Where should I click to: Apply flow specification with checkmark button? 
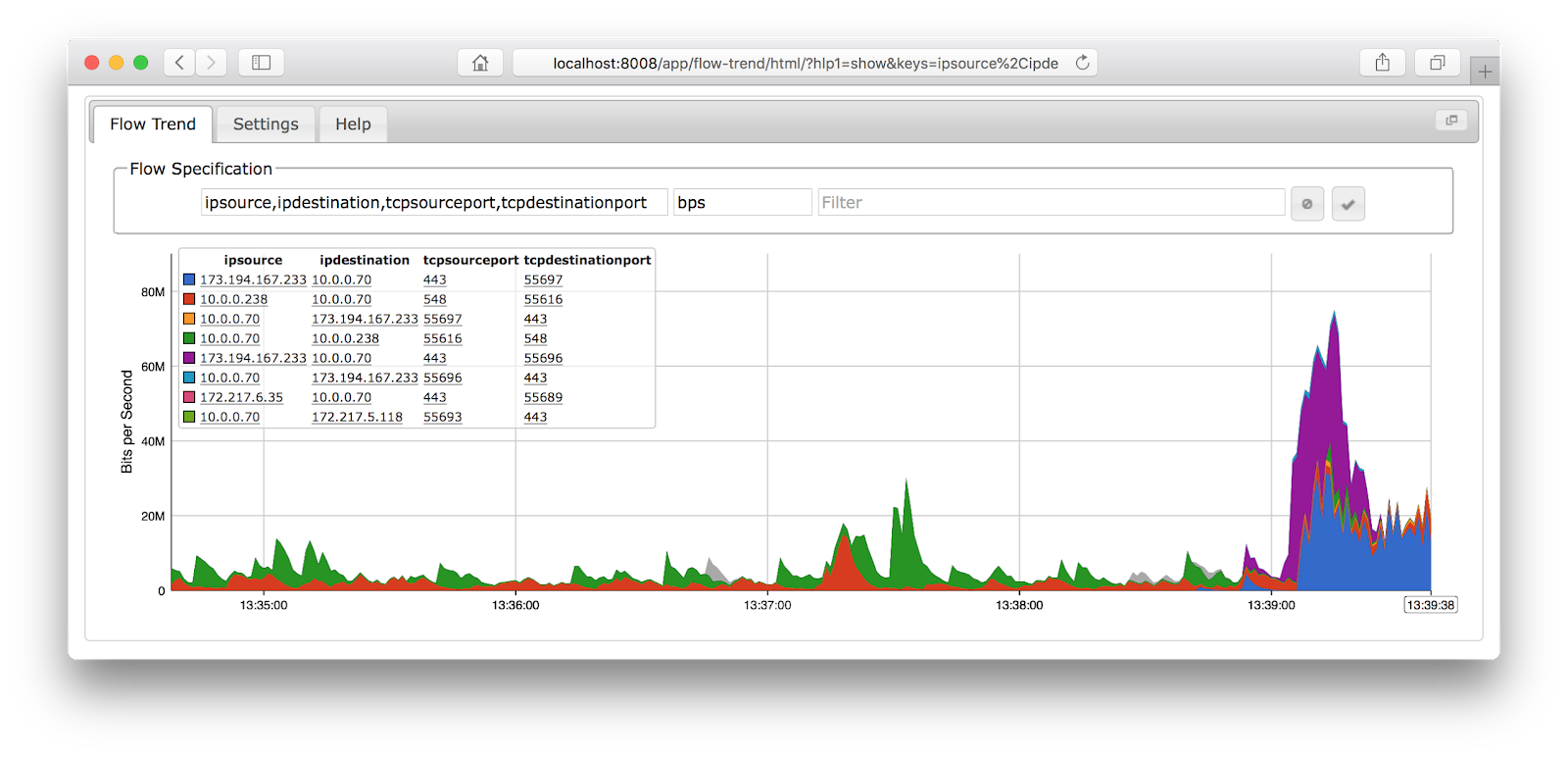coord(1348,204)
